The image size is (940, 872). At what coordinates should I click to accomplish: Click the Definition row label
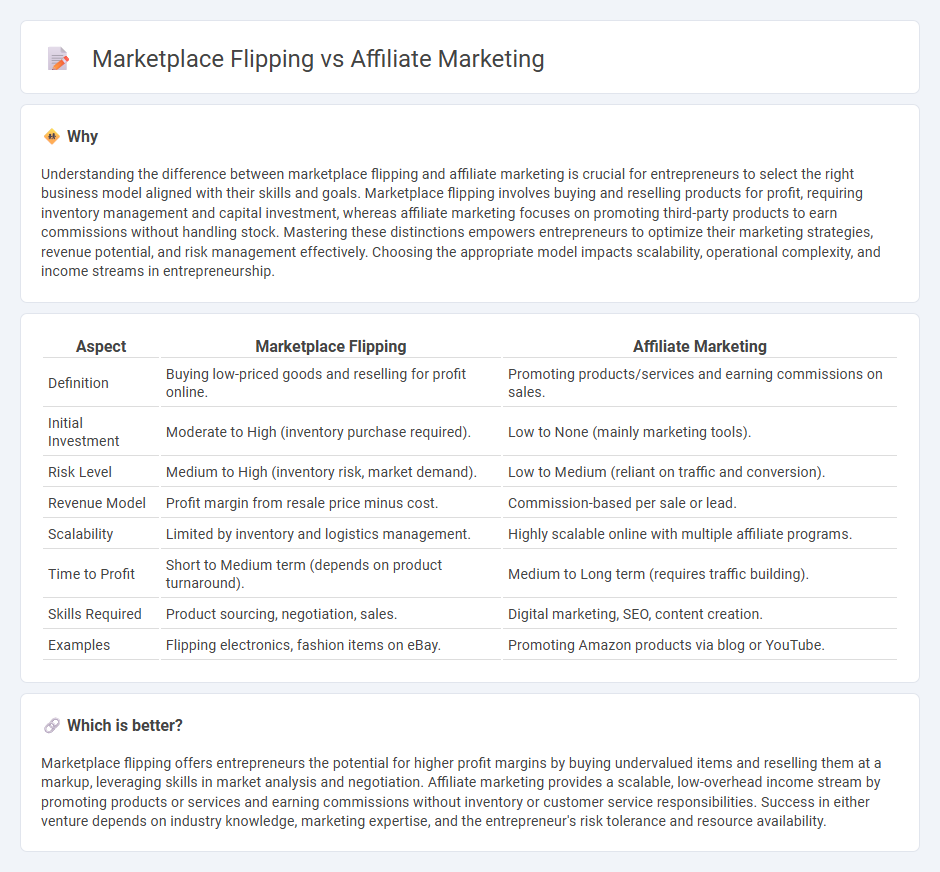point(78,383)
